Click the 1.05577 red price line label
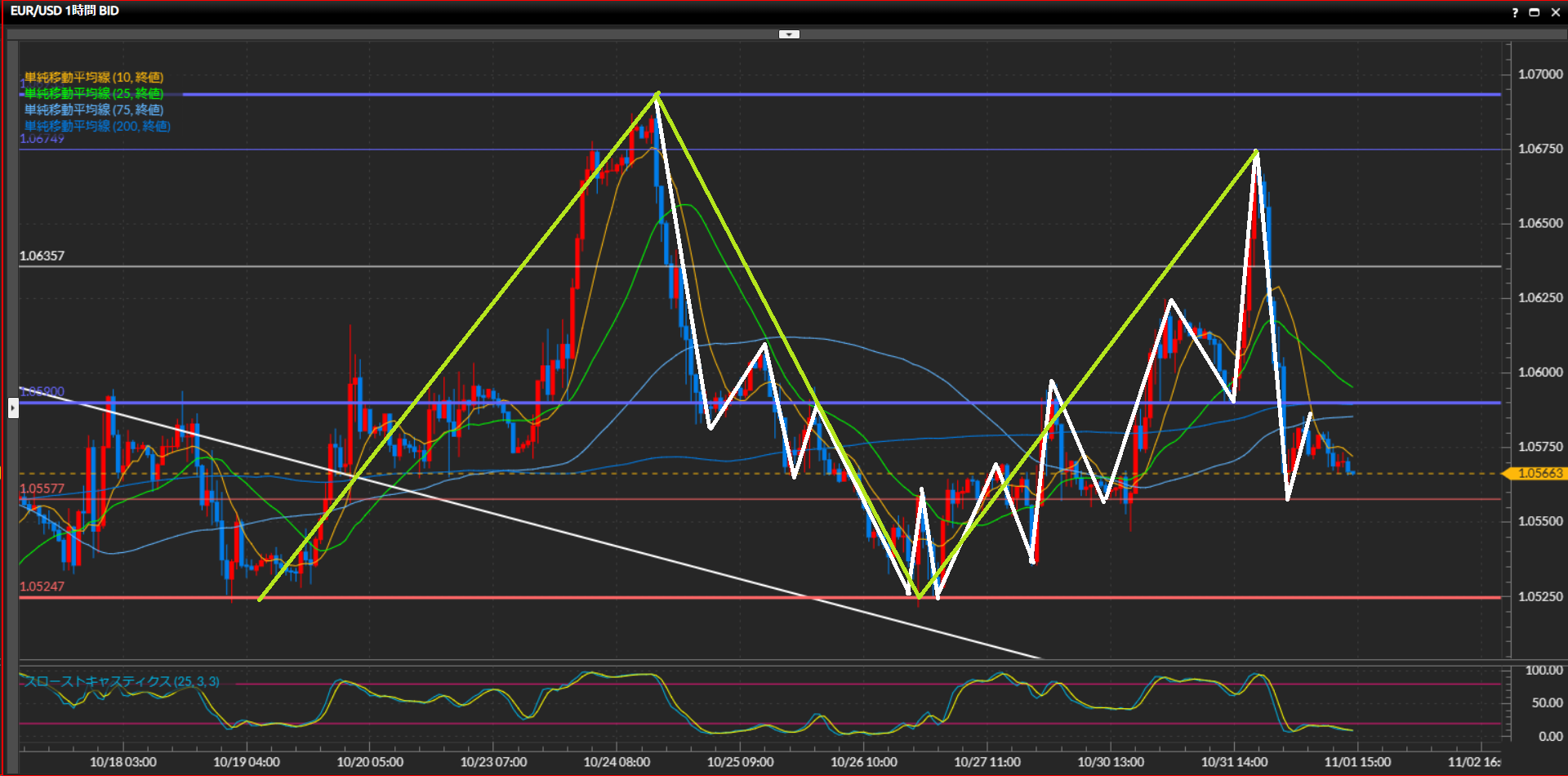Screen dimensions: 1568x776 point(42,488)
